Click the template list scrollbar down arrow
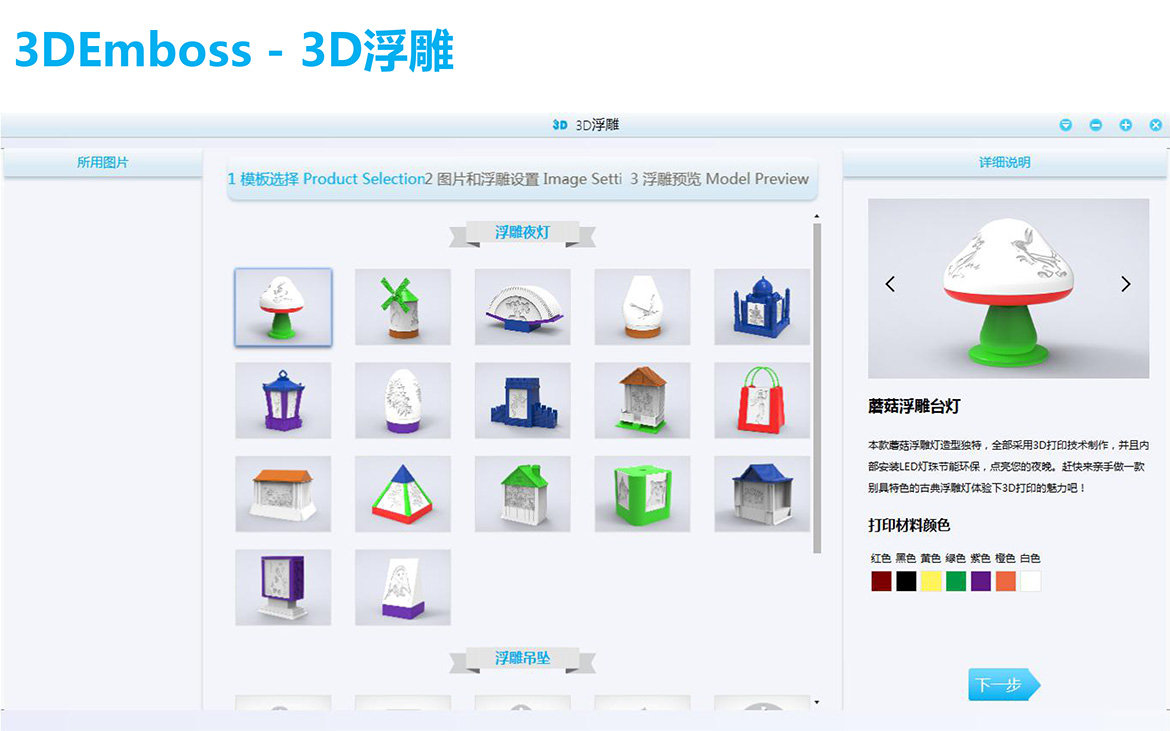 point(816,702)
